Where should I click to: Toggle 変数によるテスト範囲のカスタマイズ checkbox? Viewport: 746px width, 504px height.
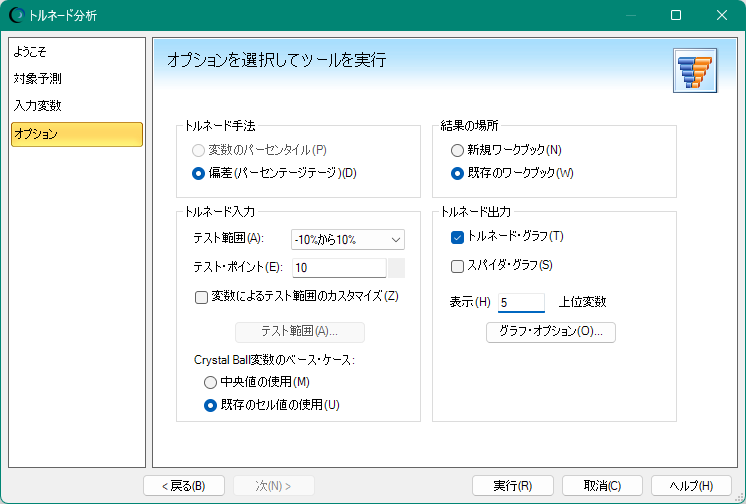201,297
